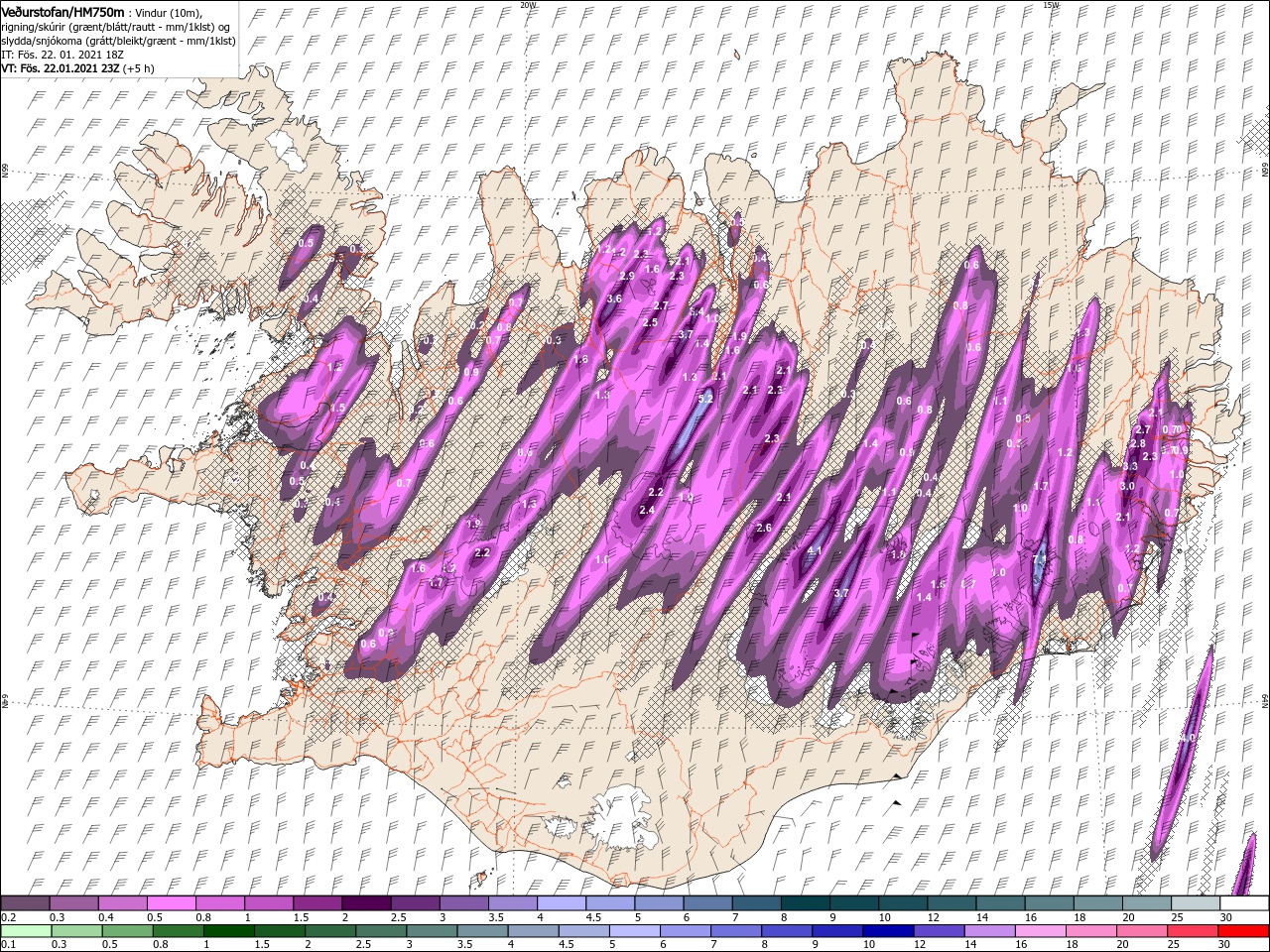Viewport: 1270px width, 952px height.
Task: Click light periwinkle 4–4.5 swatch in upper legend
Action: coord(560,903)
